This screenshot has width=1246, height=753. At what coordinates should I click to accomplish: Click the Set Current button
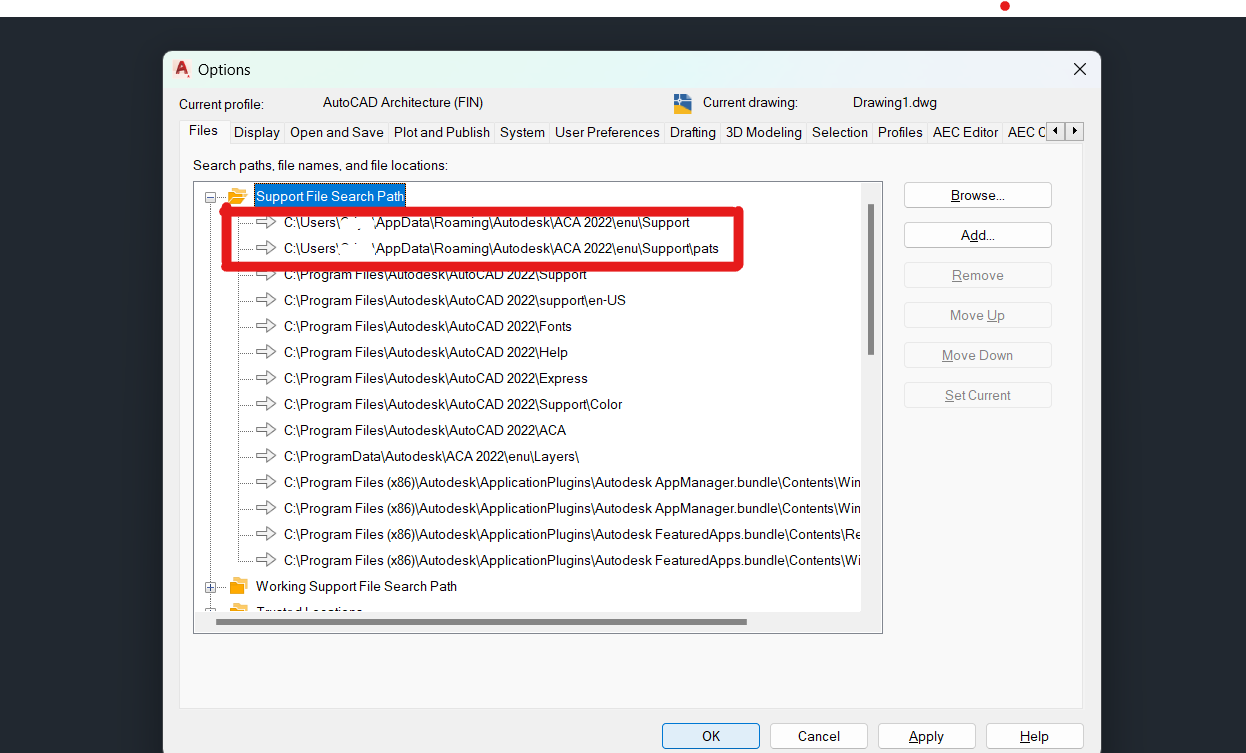click(978, 395)
